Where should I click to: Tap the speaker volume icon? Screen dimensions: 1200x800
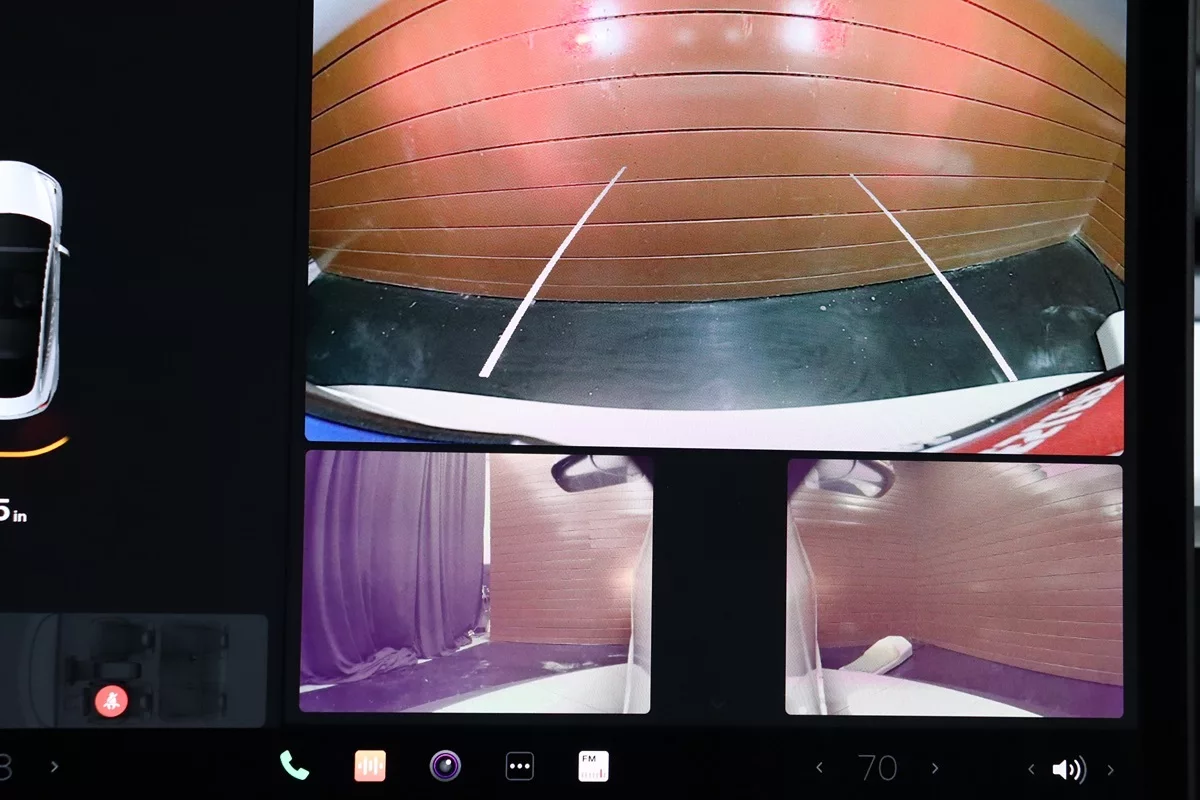1068,769
